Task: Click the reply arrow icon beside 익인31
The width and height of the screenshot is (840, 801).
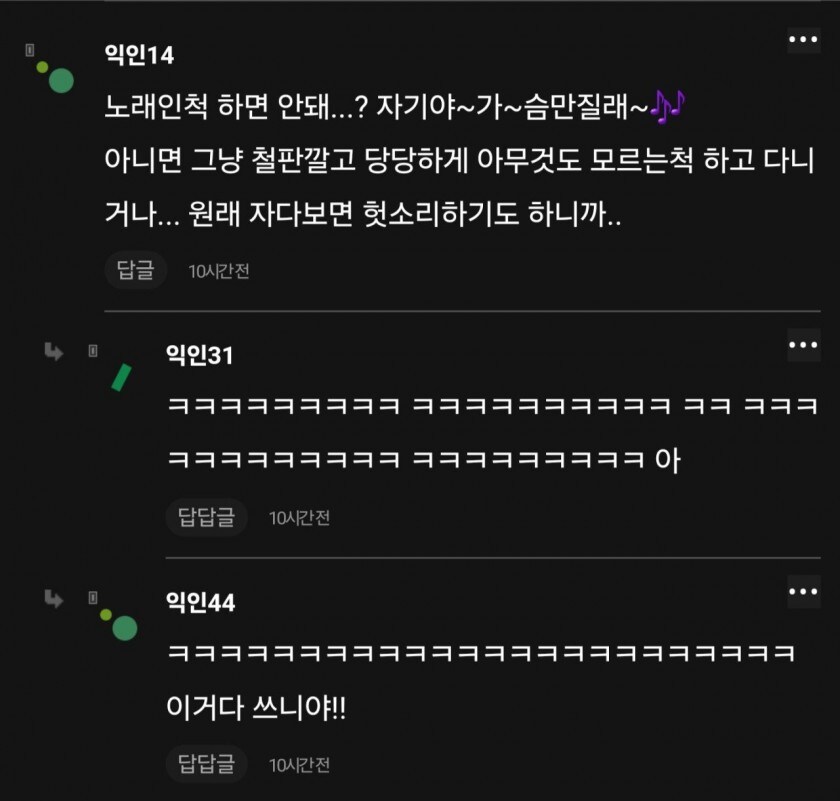Action: point(55,352)
